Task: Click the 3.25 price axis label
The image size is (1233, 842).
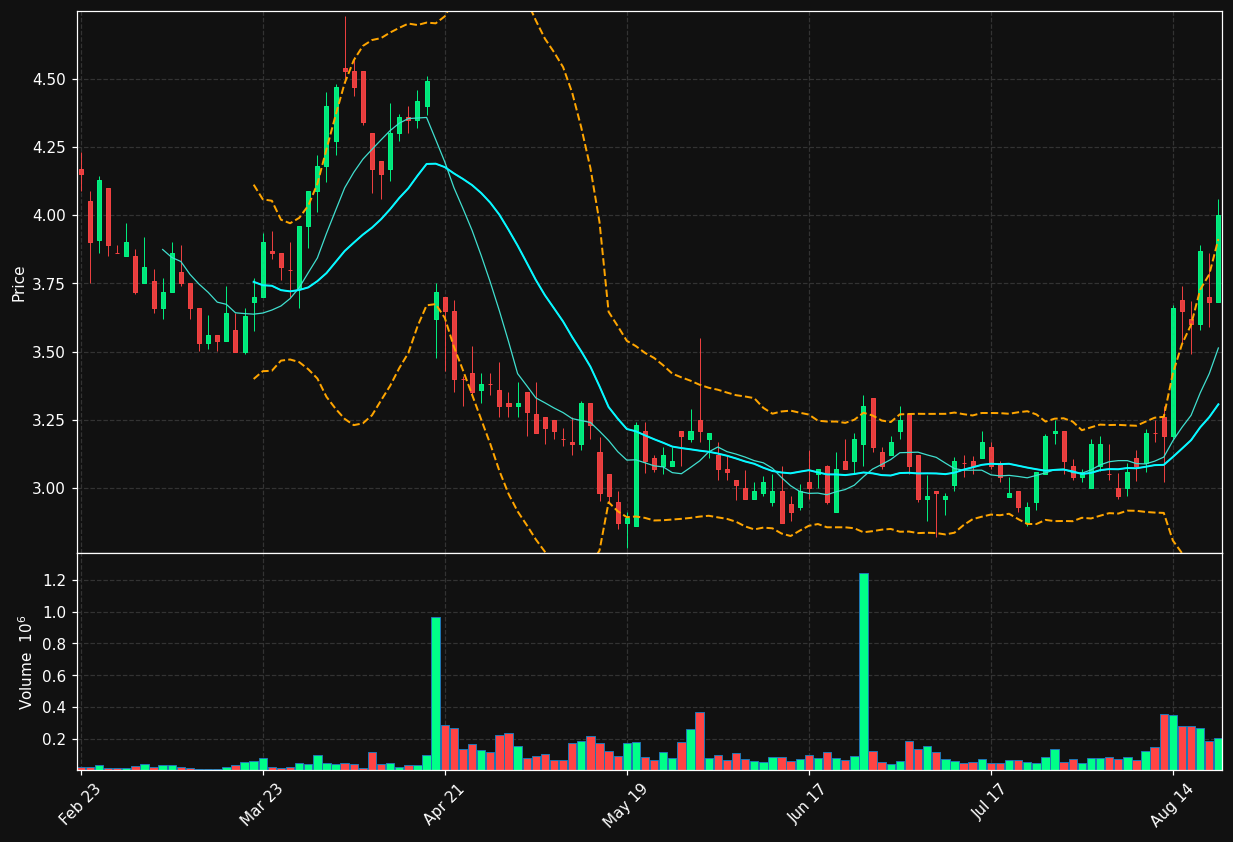Action: pyautogui.click(x=50, y=420)
